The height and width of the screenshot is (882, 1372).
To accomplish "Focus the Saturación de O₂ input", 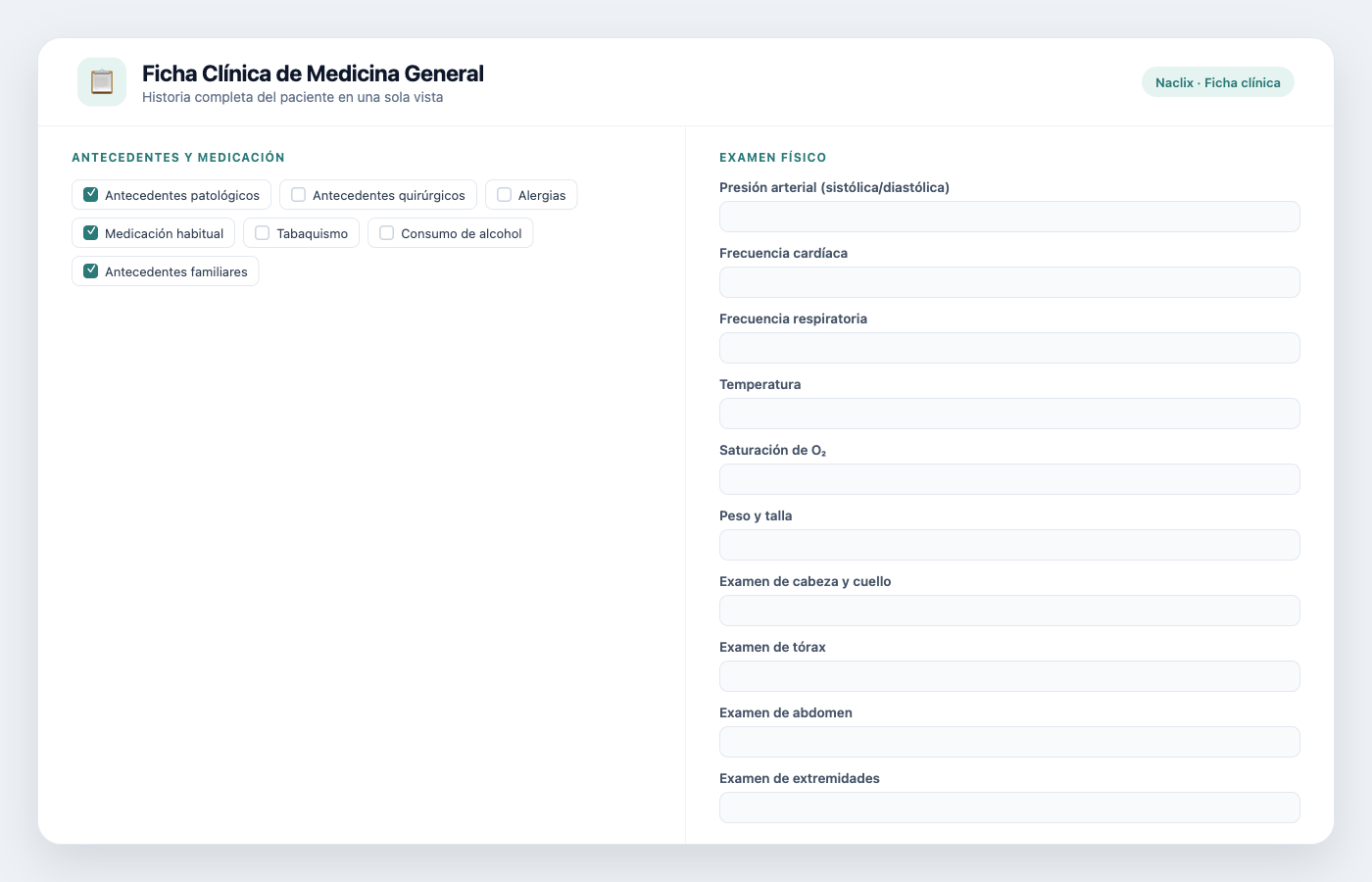I will pyautogui.click(x=1009, y=479).
